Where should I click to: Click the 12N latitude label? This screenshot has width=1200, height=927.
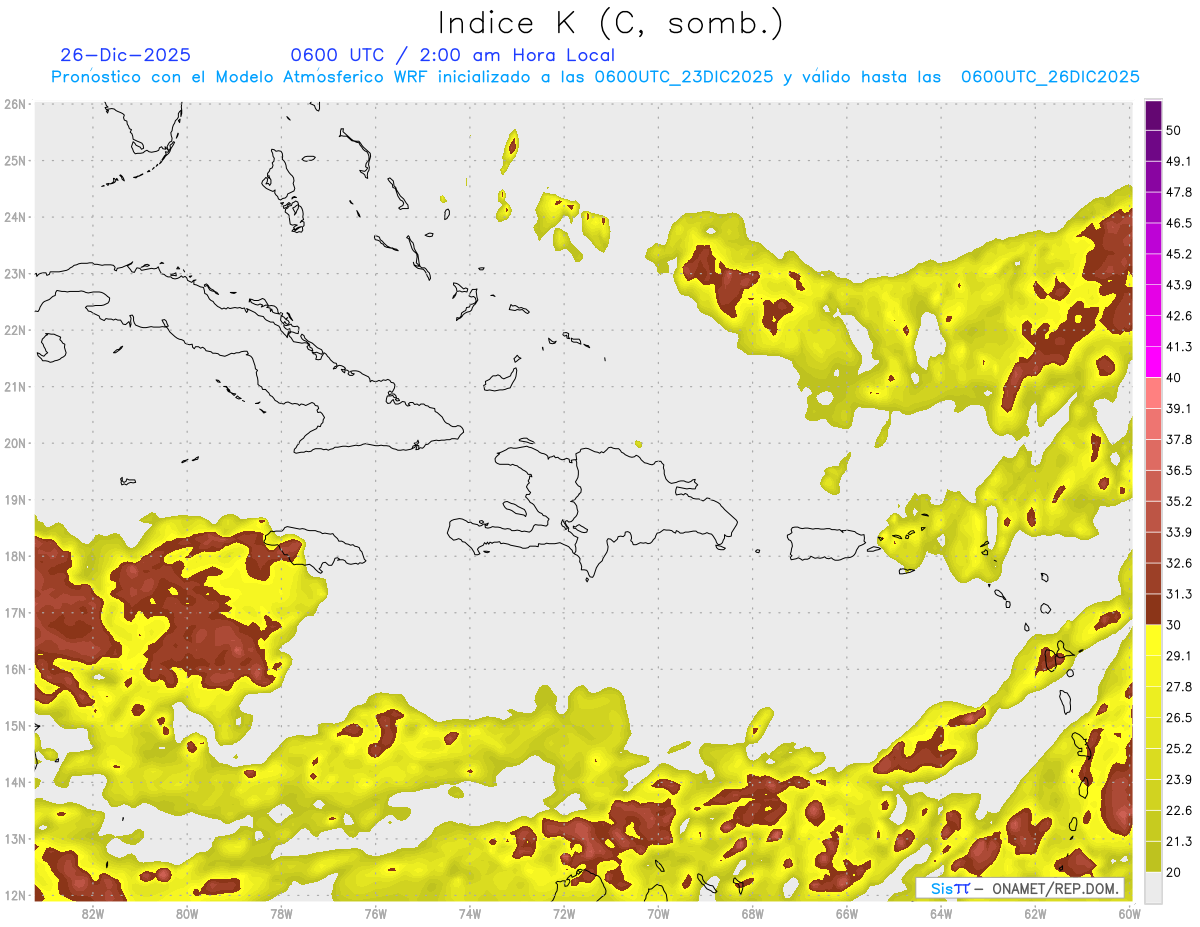coord(15,895)
